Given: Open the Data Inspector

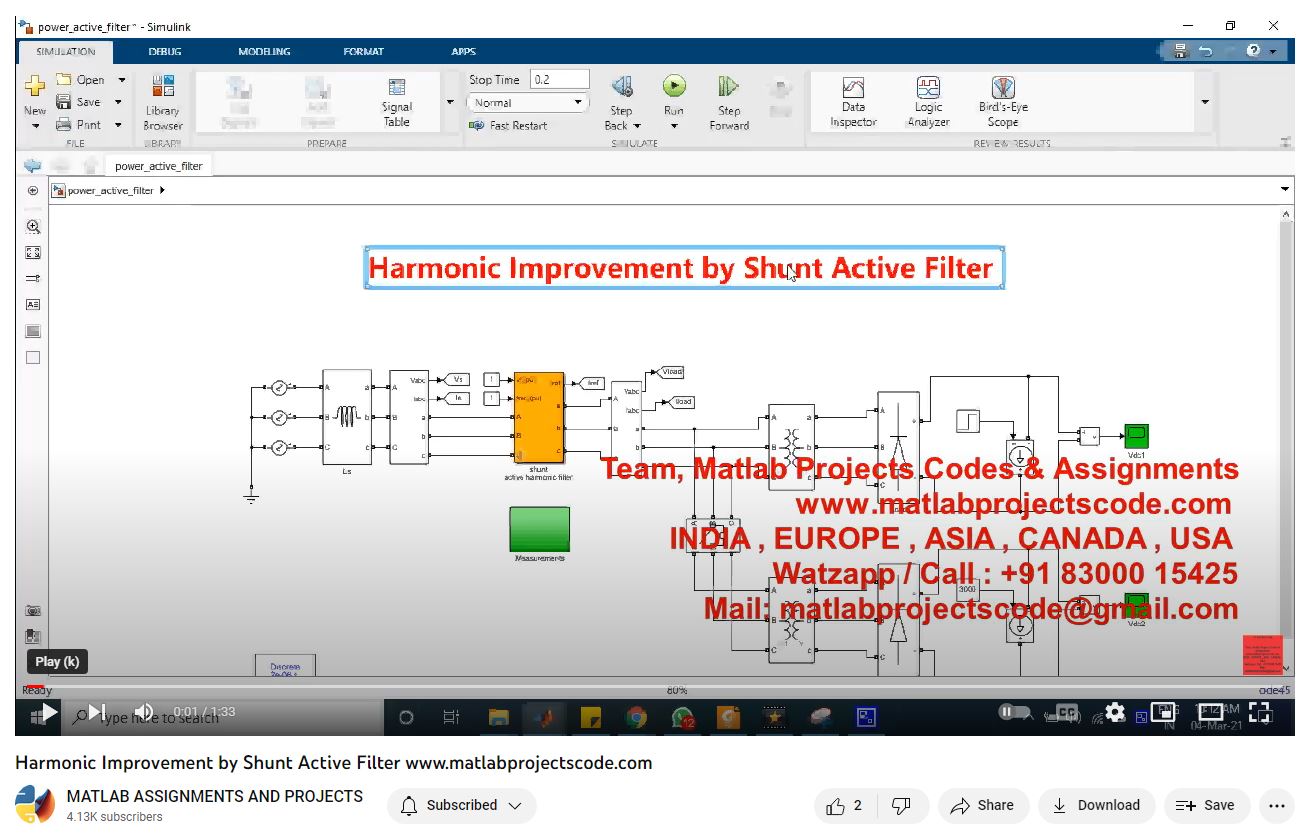Looking at the screenshot, I should [x=853, y=102].
